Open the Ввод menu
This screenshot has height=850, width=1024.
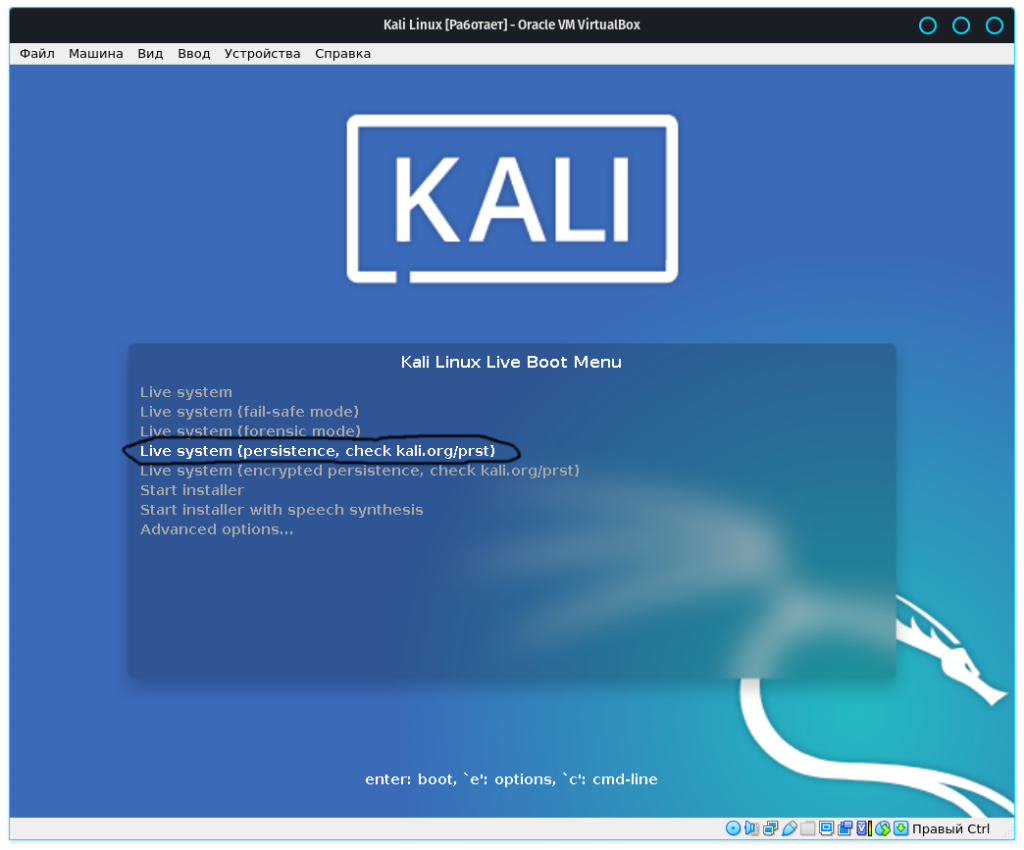[193, 54]
